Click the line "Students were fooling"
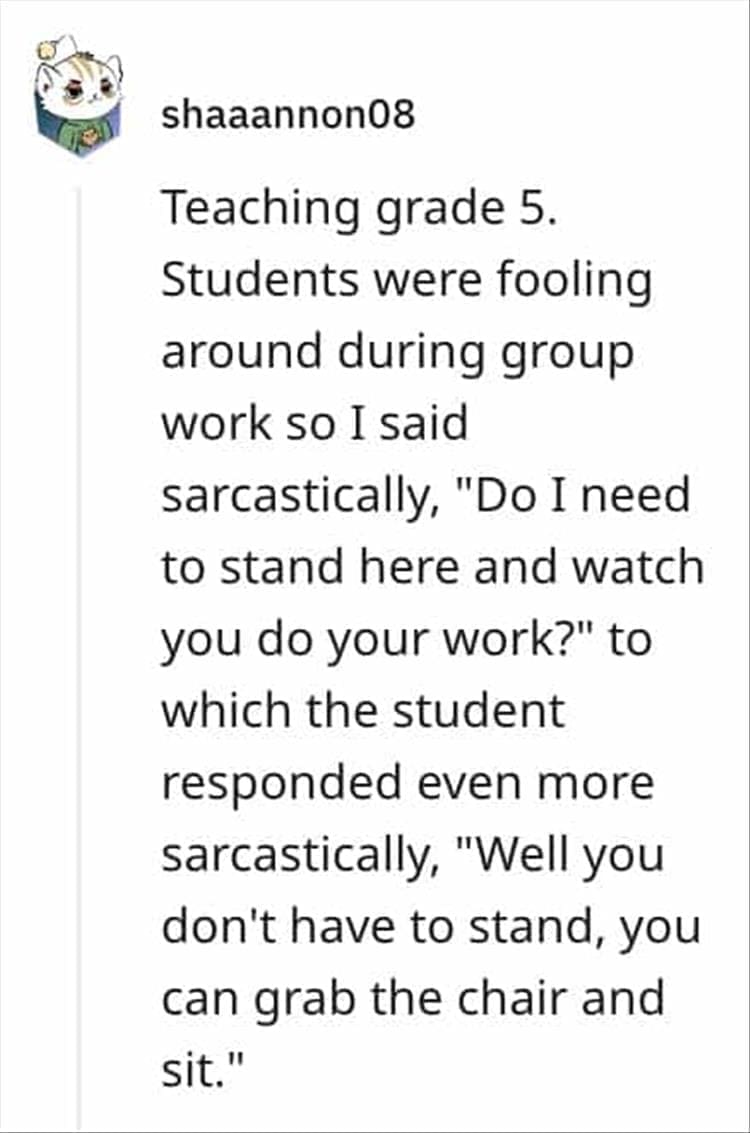The image size is (750, 1133). click(406, 281)
